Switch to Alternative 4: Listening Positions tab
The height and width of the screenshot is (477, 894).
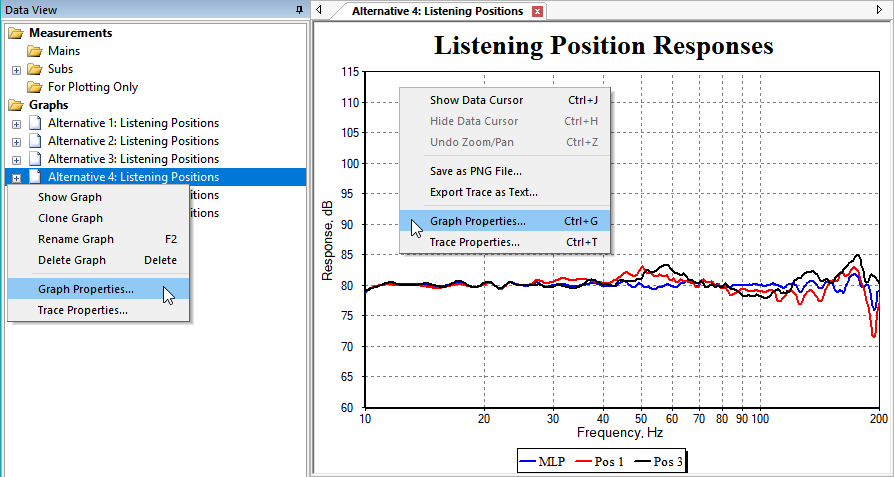437,11
